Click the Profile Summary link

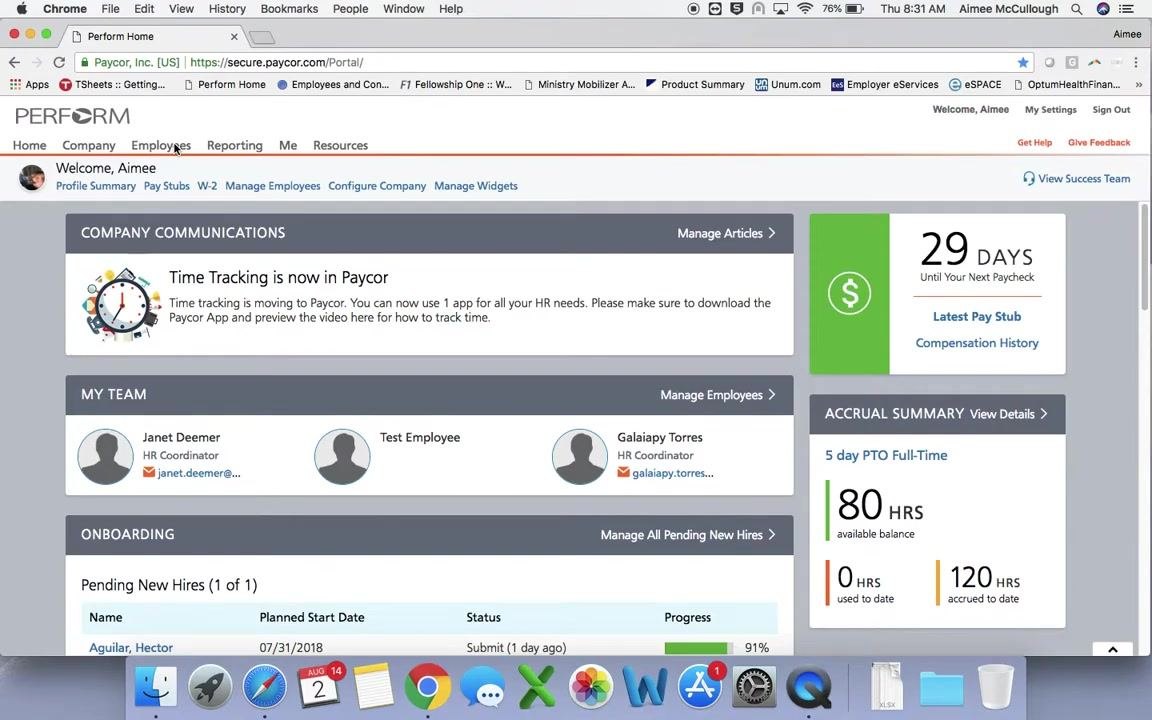click(x=96, y=186)
